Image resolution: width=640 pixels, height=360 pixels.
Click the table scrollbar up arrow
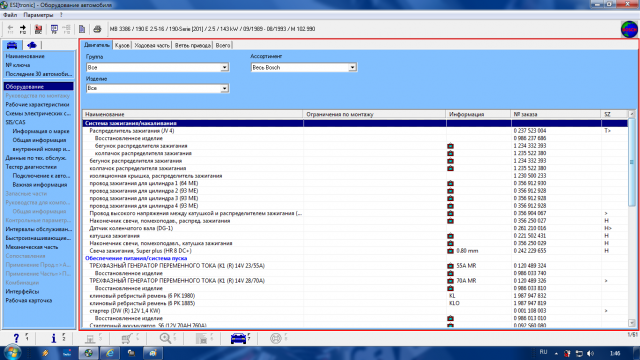coord(632,114)
